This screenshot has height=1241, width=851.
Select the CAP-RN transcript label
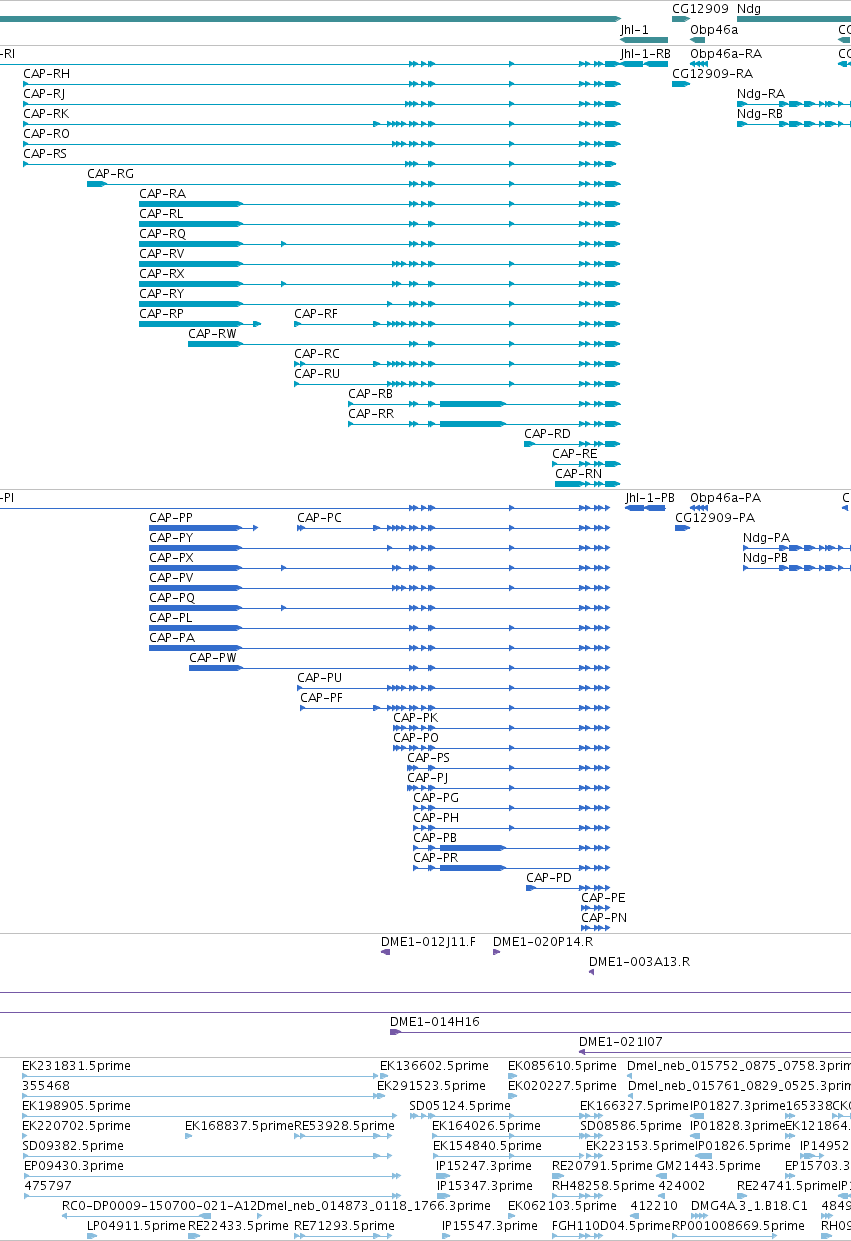579,474
